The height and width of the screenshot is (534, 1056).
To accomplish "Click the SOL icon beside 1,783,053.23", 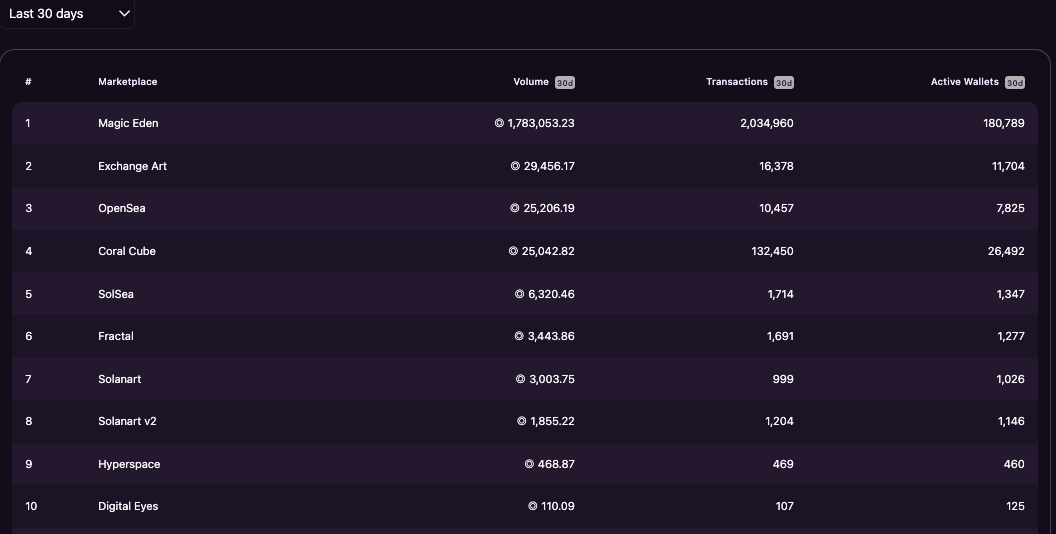I will click(499, 123).
